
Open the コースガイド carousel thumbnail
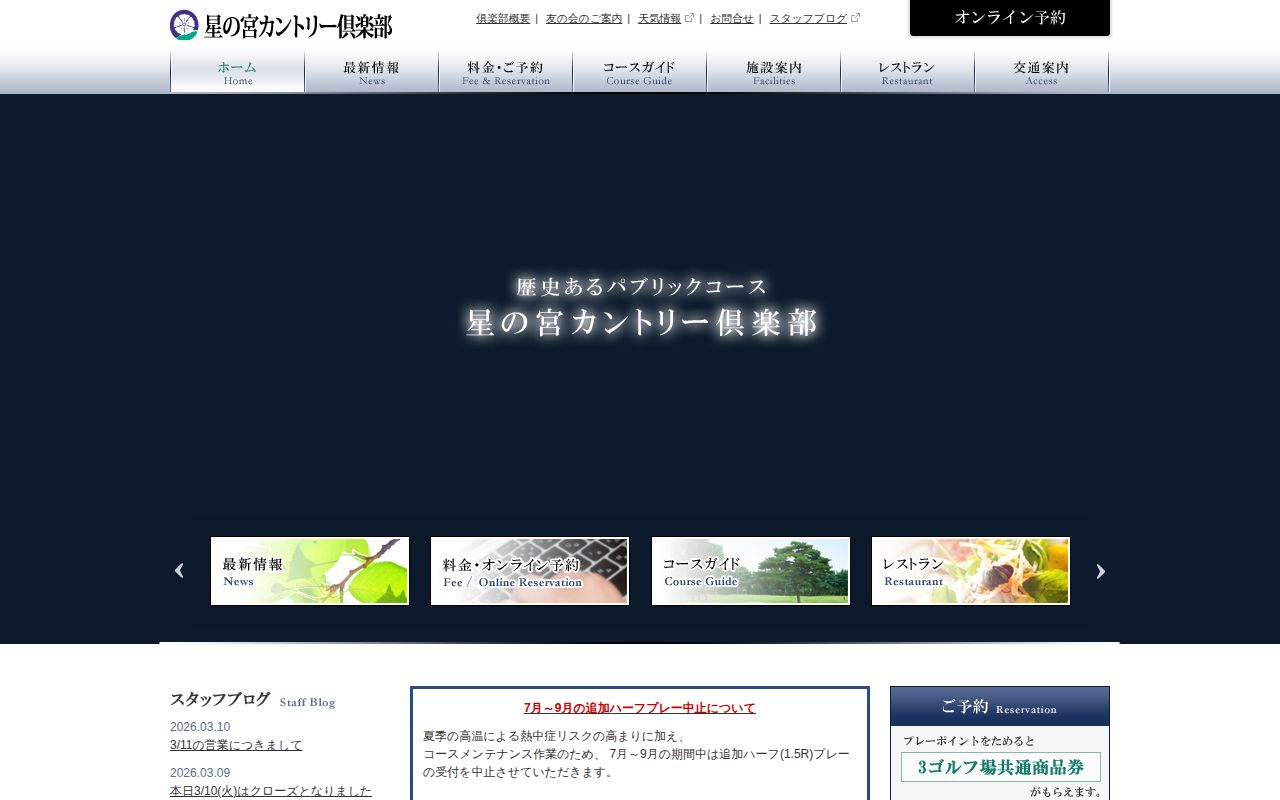pos(751,571)
